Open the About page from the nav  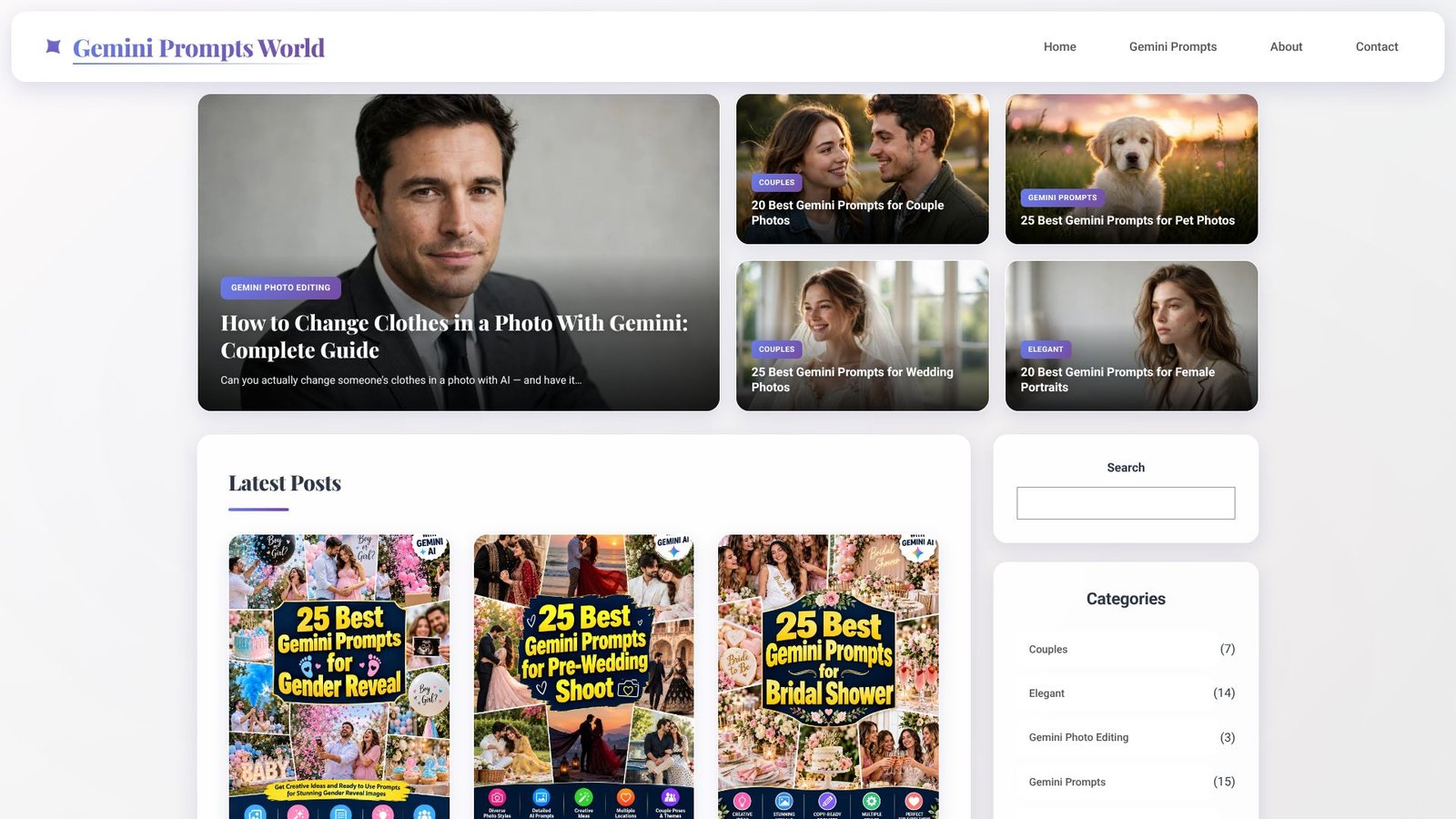[1286, 46]
